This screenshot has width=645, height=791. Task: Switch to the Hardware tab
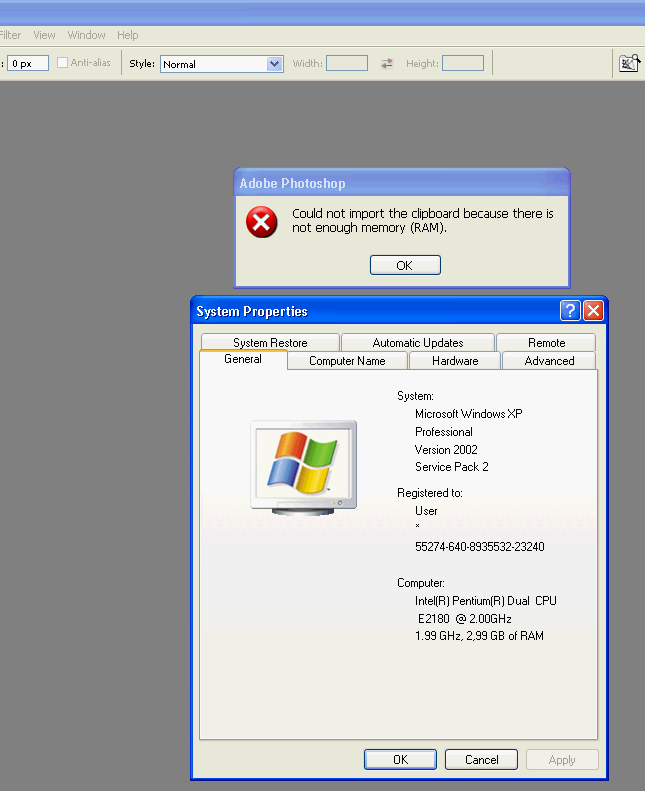pos(455,361)
